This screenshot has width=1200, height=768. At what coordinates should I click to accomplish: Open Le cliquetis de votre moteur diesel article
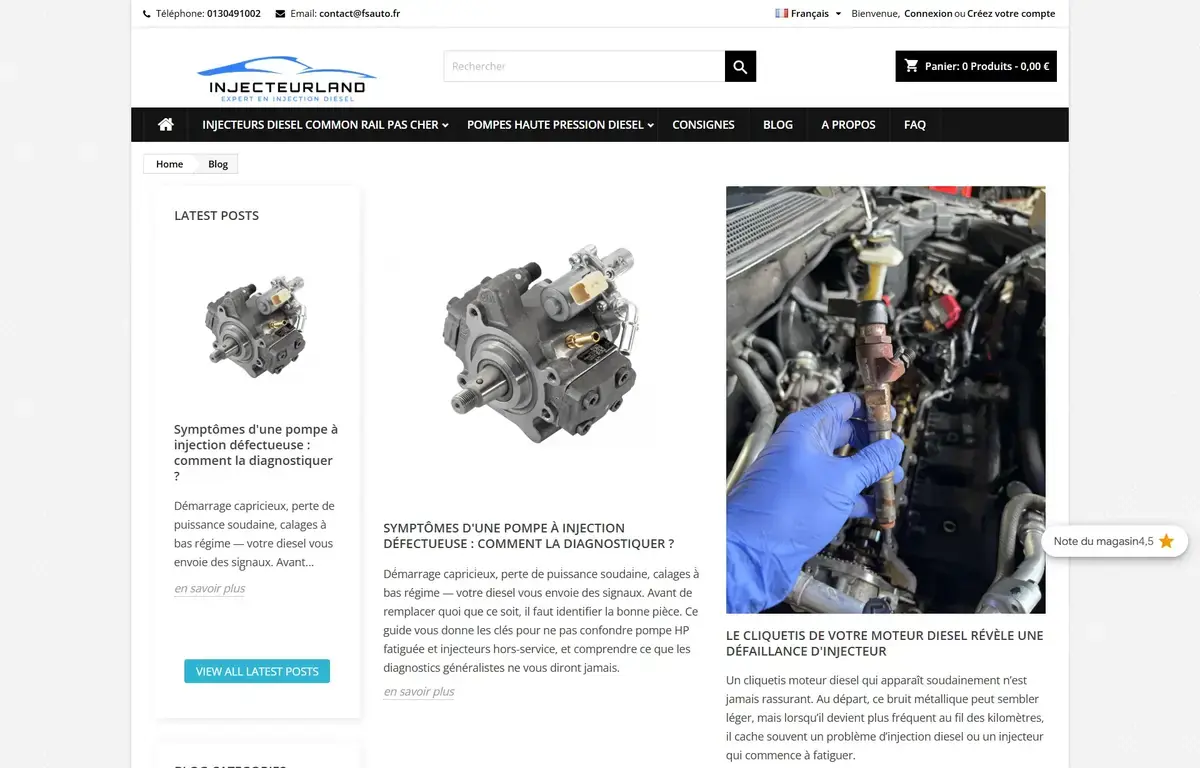pyautogui.click(x=885, y=643)
